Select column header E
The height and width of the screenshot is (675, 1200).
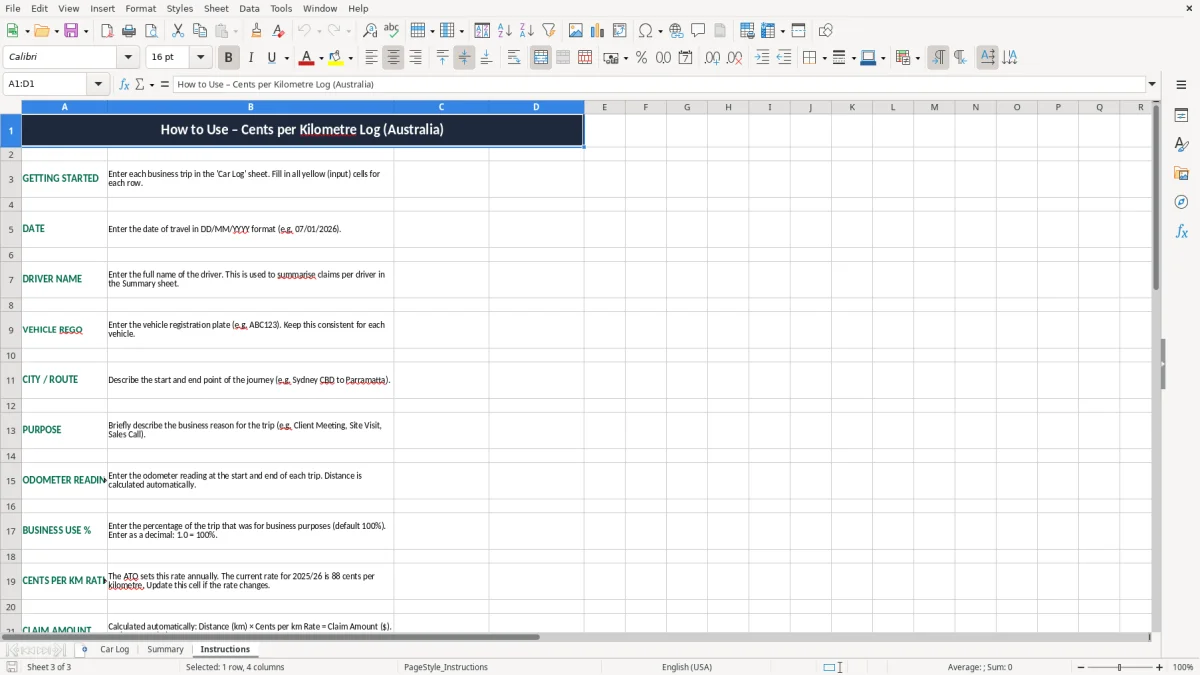tap(605, 107)
